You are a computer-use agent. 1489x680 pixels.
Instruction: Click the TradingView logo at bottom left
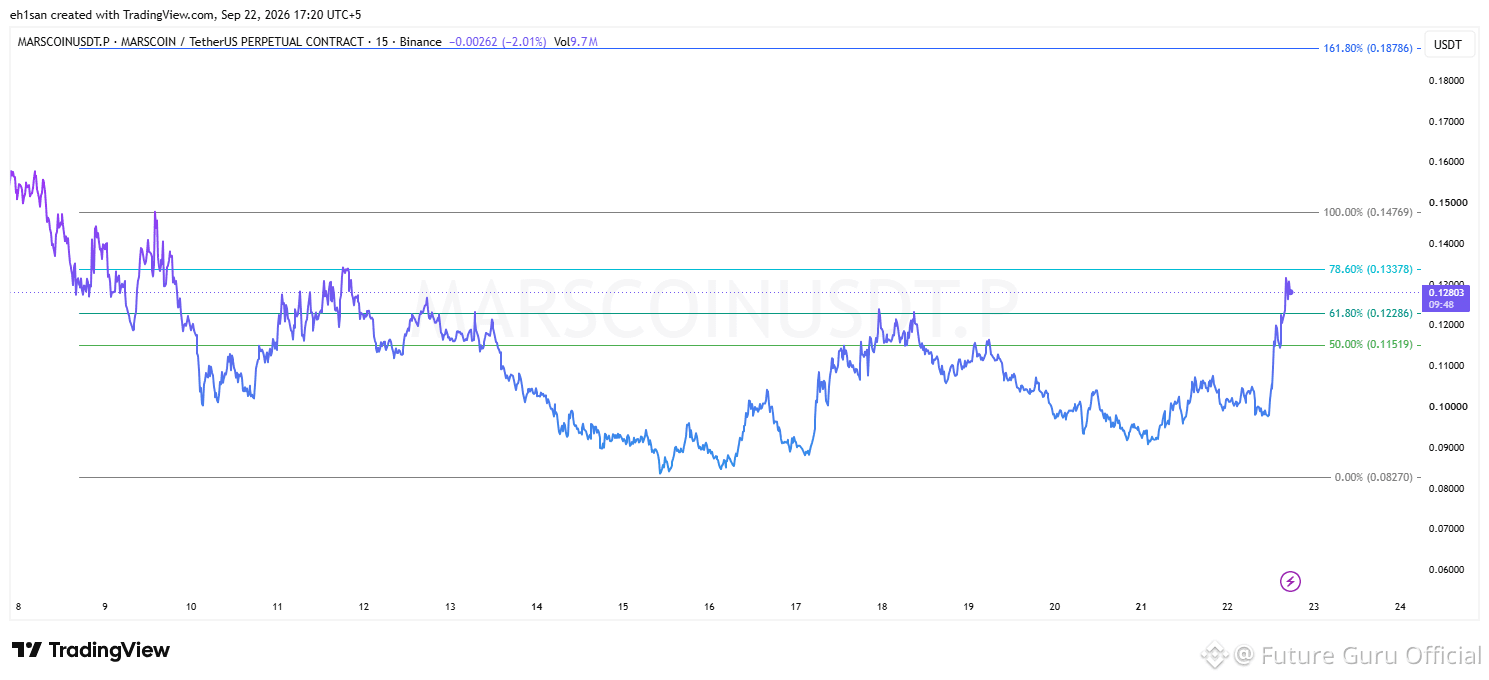click(91, 650)
